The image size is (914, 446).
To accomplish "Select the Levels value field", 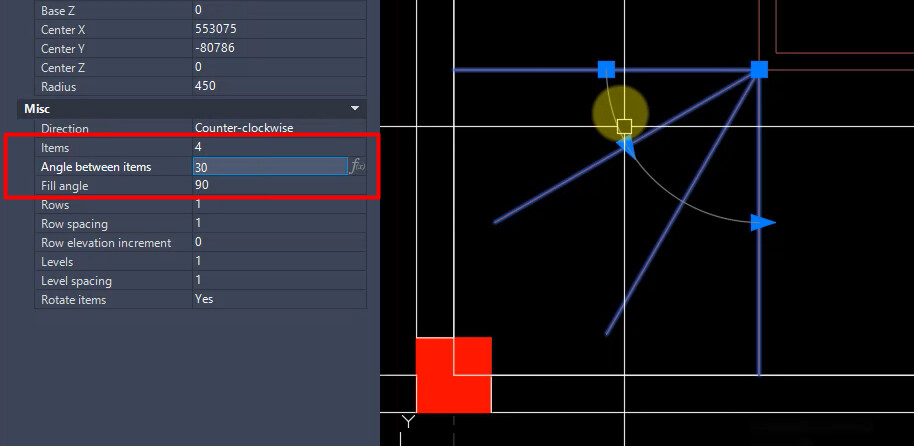I will click(279, 261).
